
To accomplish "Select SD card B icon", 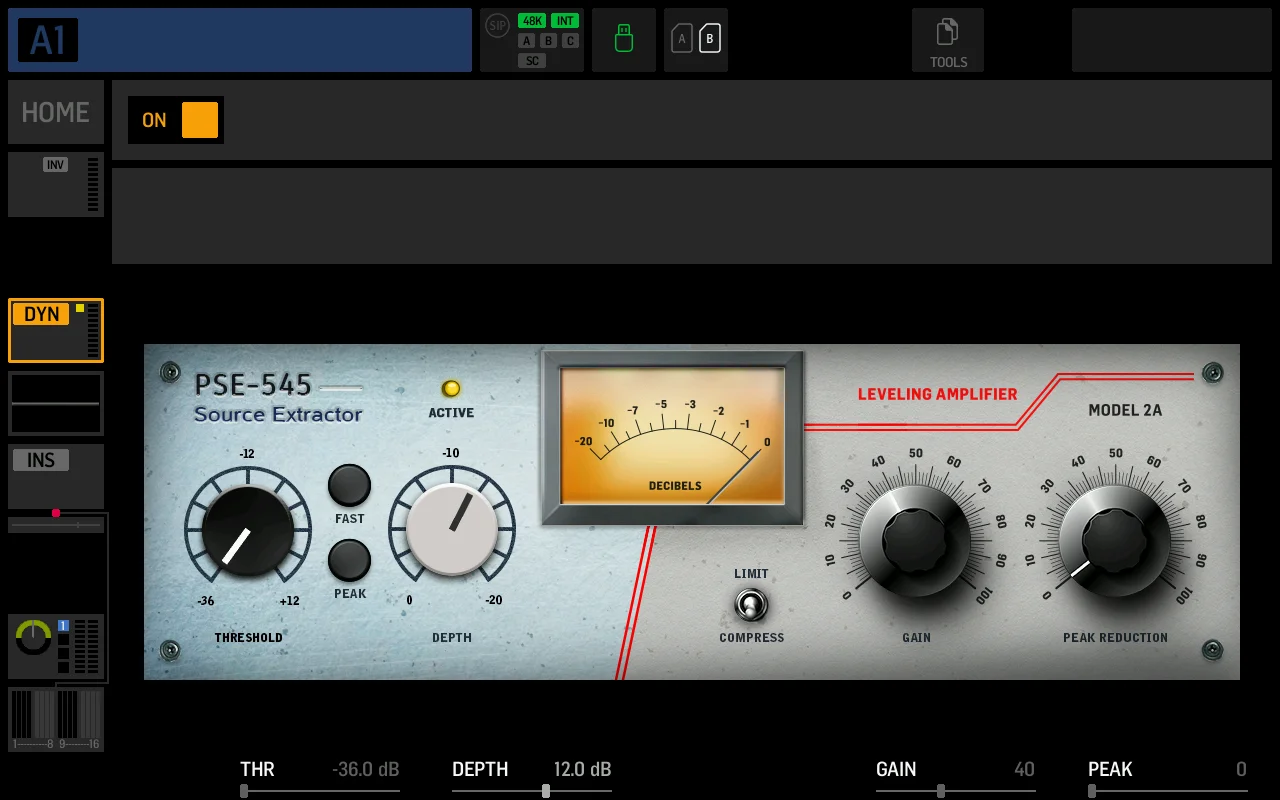I will 710,39.
